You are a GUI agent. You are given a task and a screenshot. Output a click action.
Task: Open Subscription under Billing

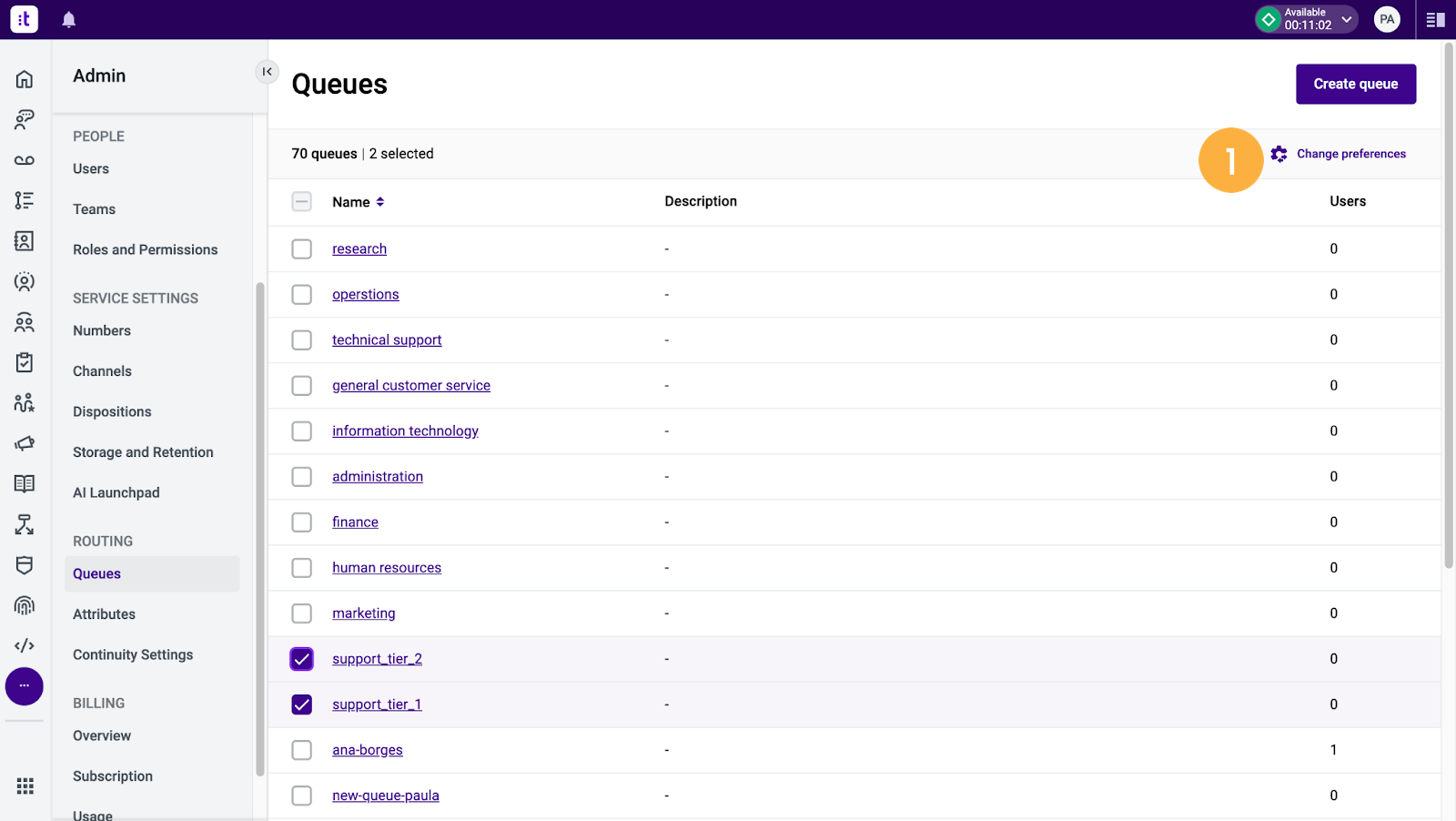pos(113,776)
